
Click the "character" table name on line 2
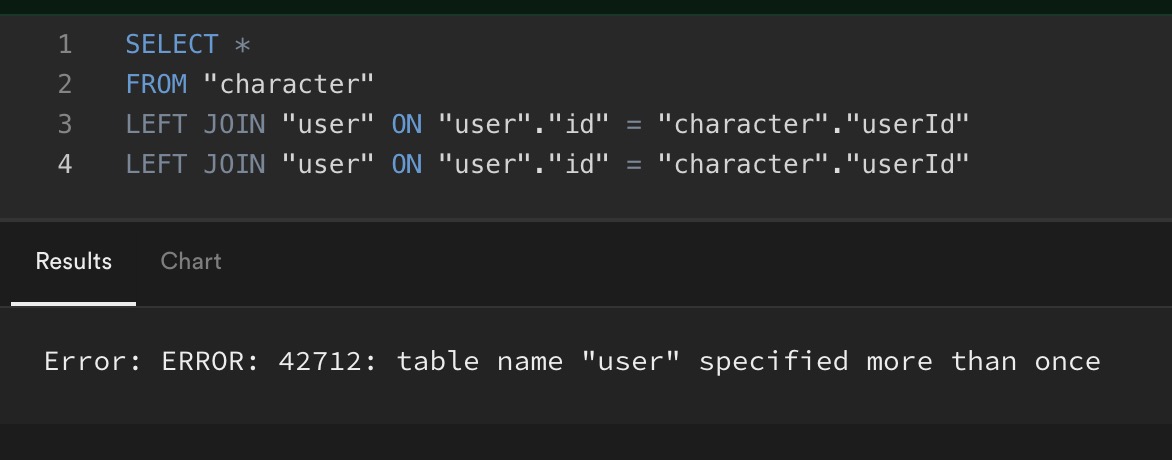pyautogui.click(x=289, y=84)
